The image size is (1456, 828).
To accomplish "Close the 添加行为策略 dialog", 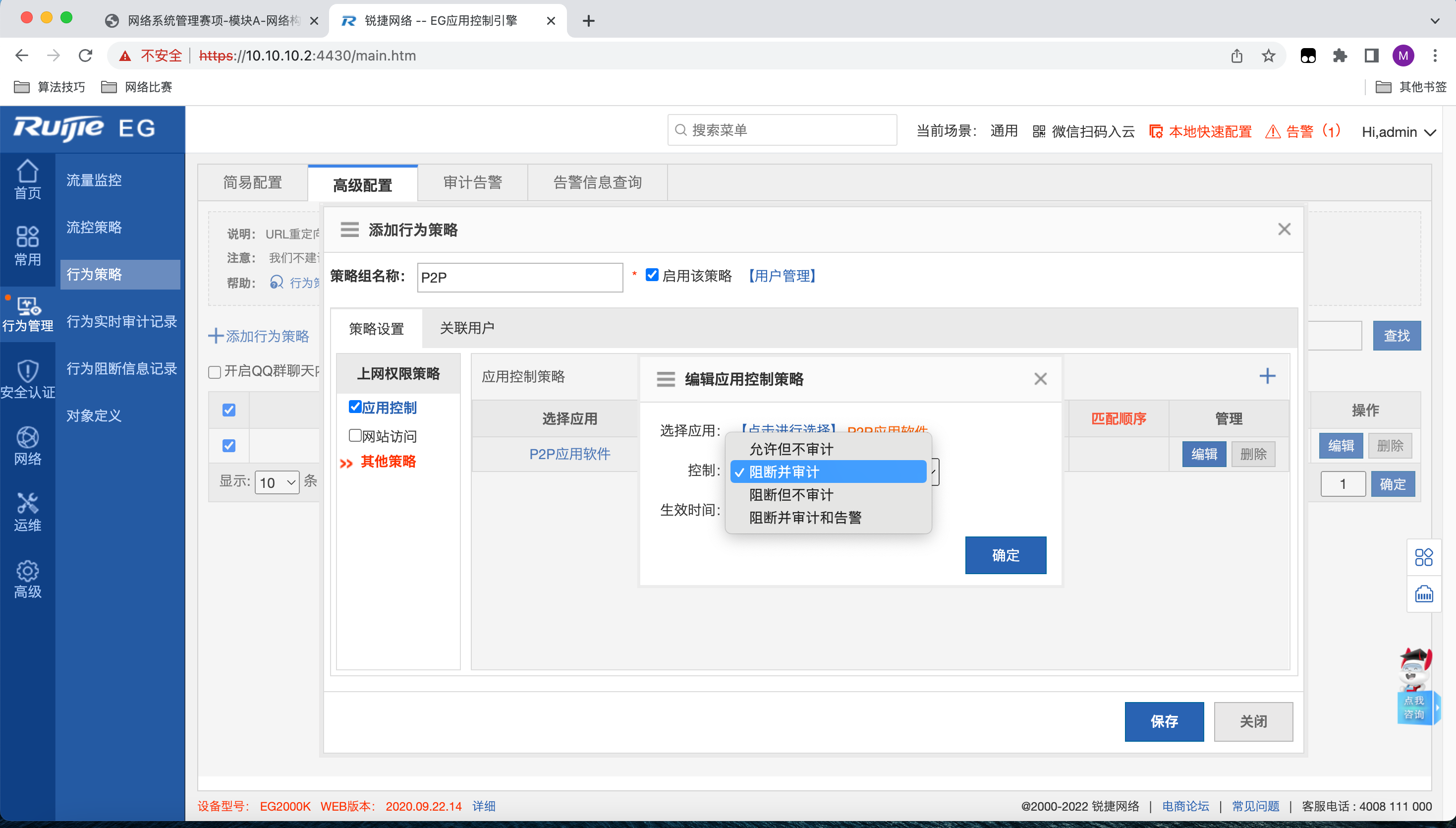I will pos(1285,229).
